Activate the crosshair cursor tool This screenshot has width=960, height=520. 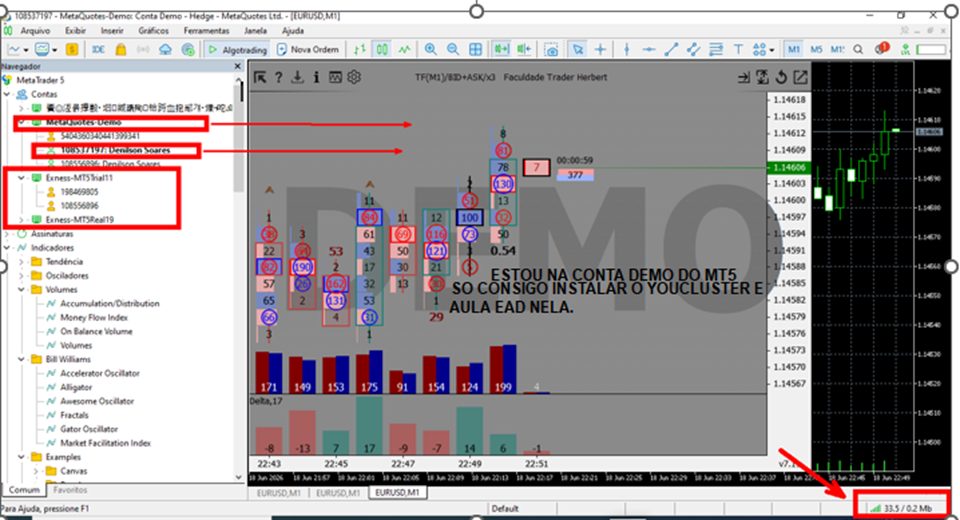(600, 50)
